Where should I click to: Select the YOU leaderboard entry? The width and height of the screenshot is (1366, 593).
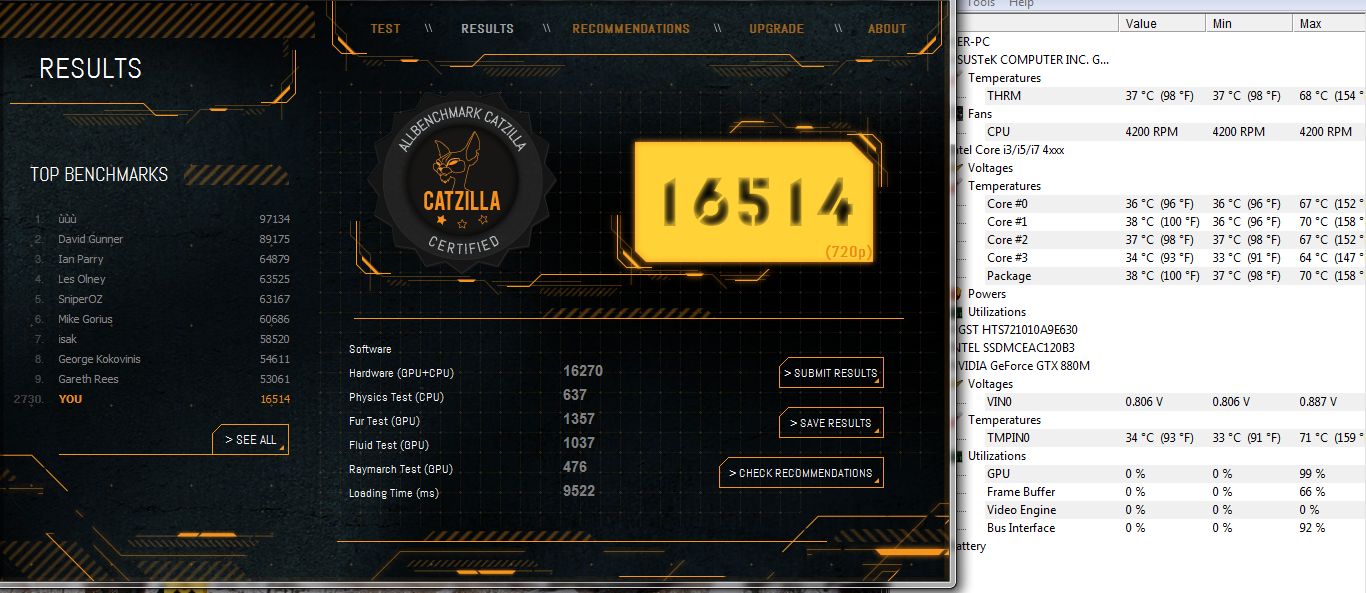[x=153, y=399]
